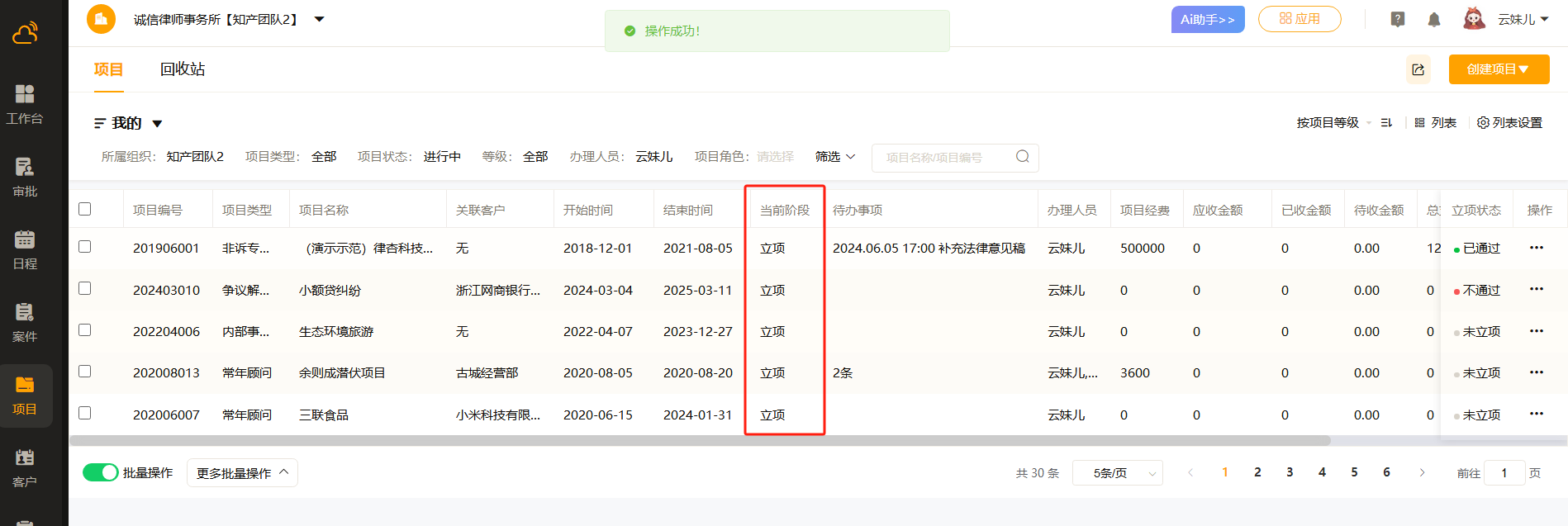The height and width of the screenshot is (526, 1568).
Task: Go to 审批 approval in sidebar
Action: 25,177
